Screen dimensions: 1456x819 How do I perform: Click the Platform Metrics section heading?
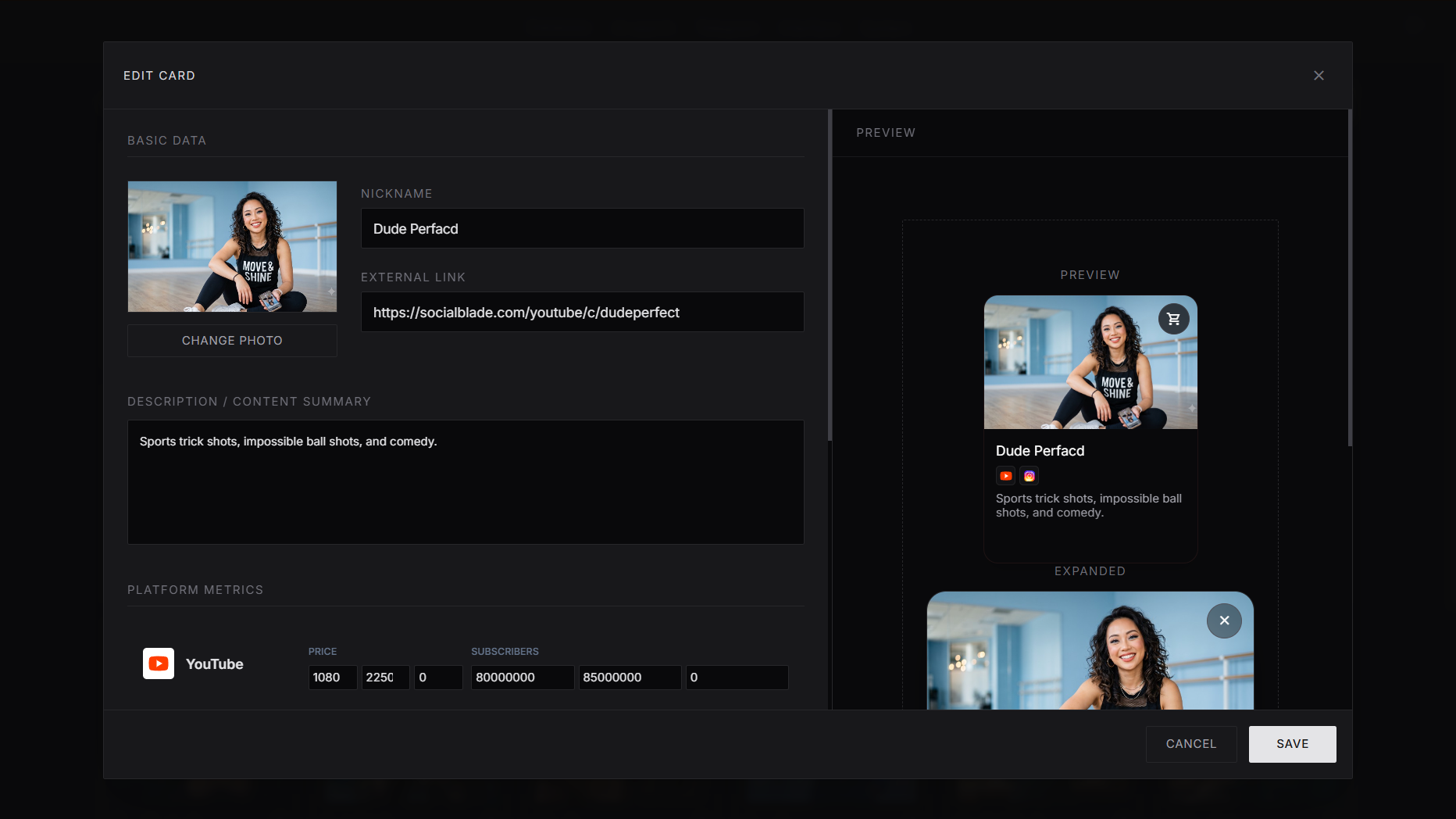coord(195,590)
